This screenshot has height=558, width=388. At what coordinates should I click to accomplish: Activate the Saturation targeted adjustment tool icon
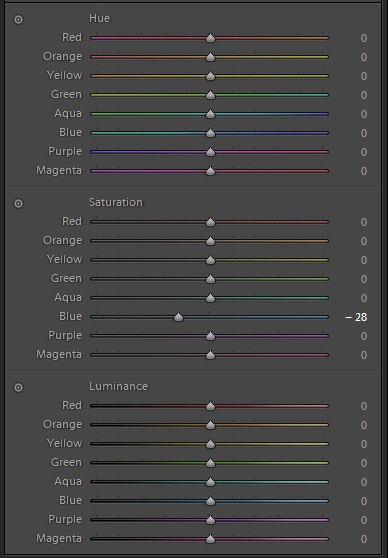pyautogui.click(x=18, y=203)
